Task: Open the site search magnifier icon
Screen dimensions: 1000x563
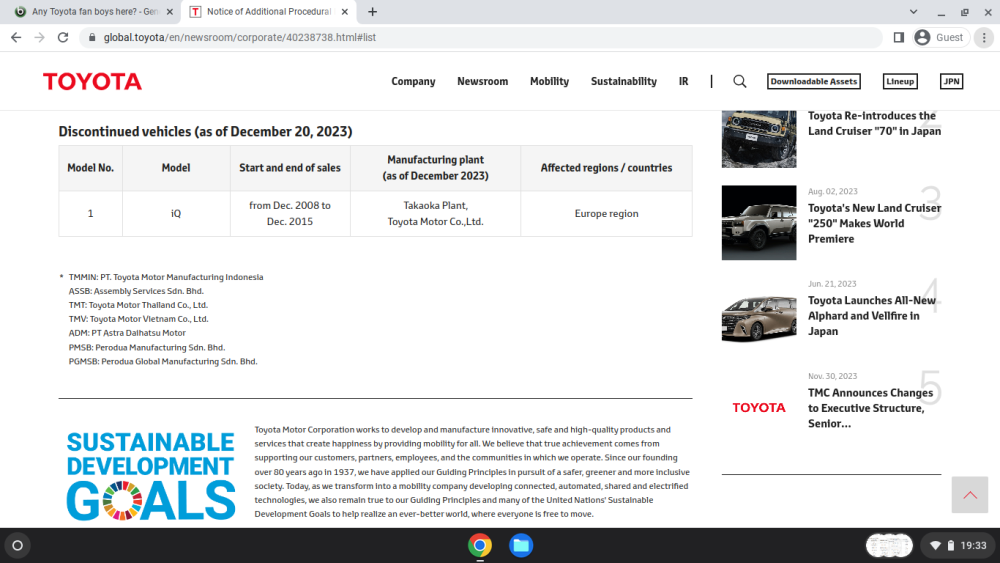Action: tap(740, 82)
